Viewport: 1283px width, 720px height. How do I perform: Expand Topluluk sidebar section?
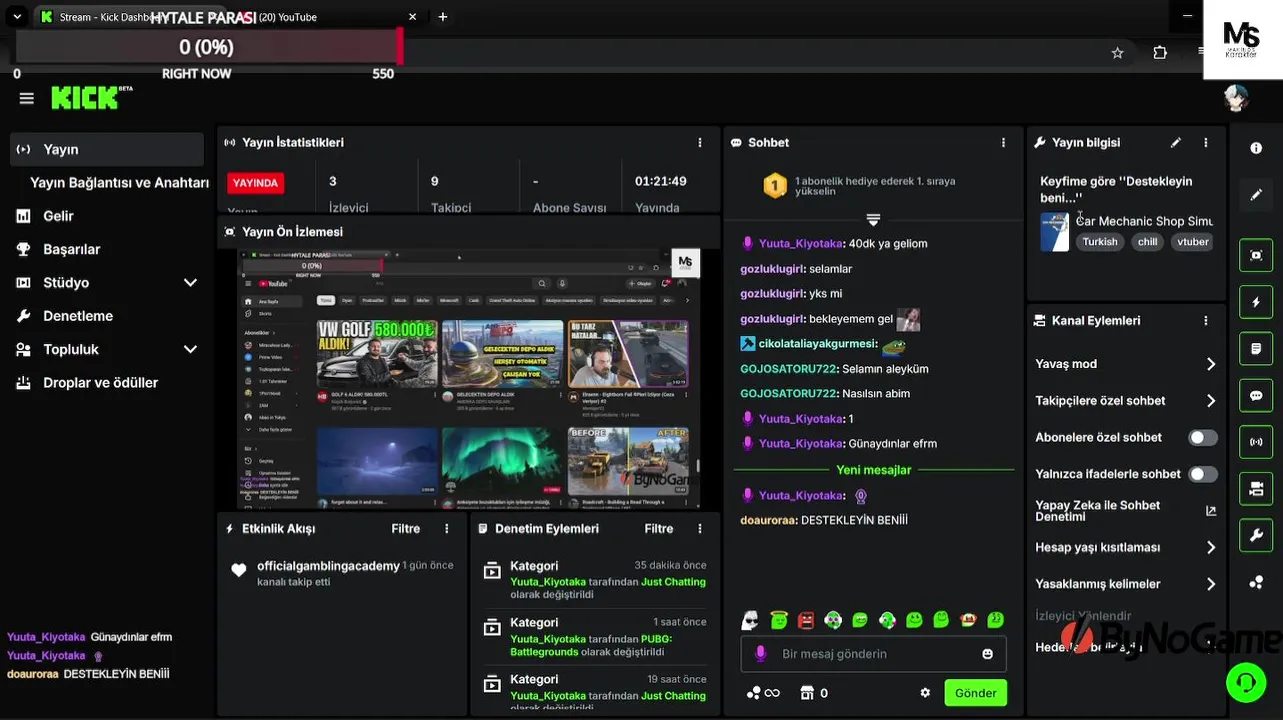click(x=190, y=350)
